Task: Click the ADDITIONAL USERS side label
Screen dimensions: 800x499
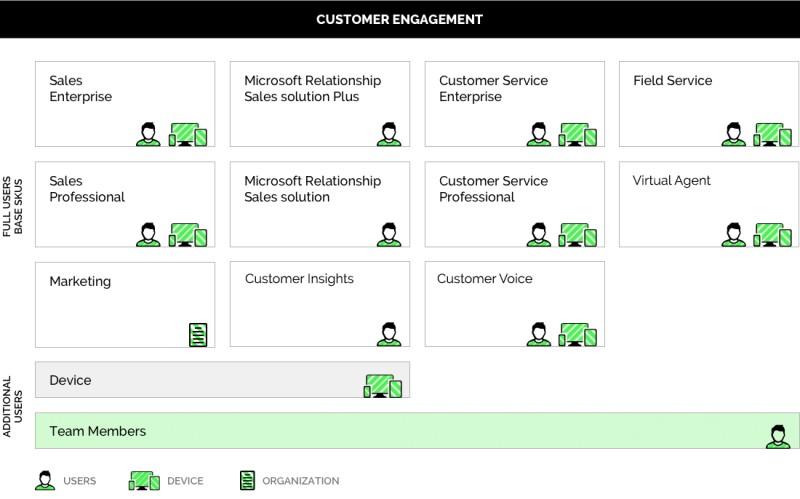Action: tap(13, 407)
